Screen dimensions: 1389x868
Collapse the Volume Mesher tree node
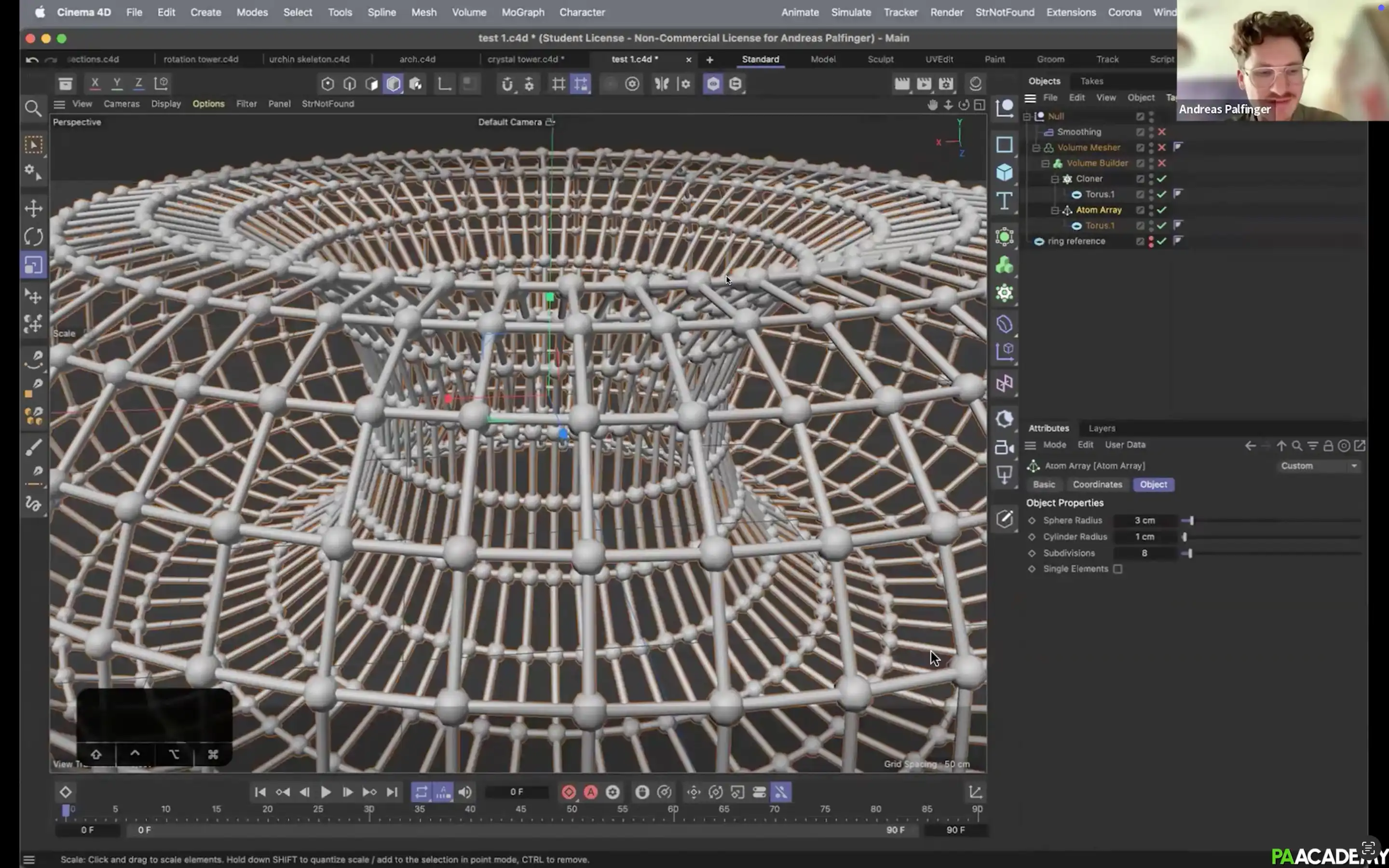[x=1036, y=148]
